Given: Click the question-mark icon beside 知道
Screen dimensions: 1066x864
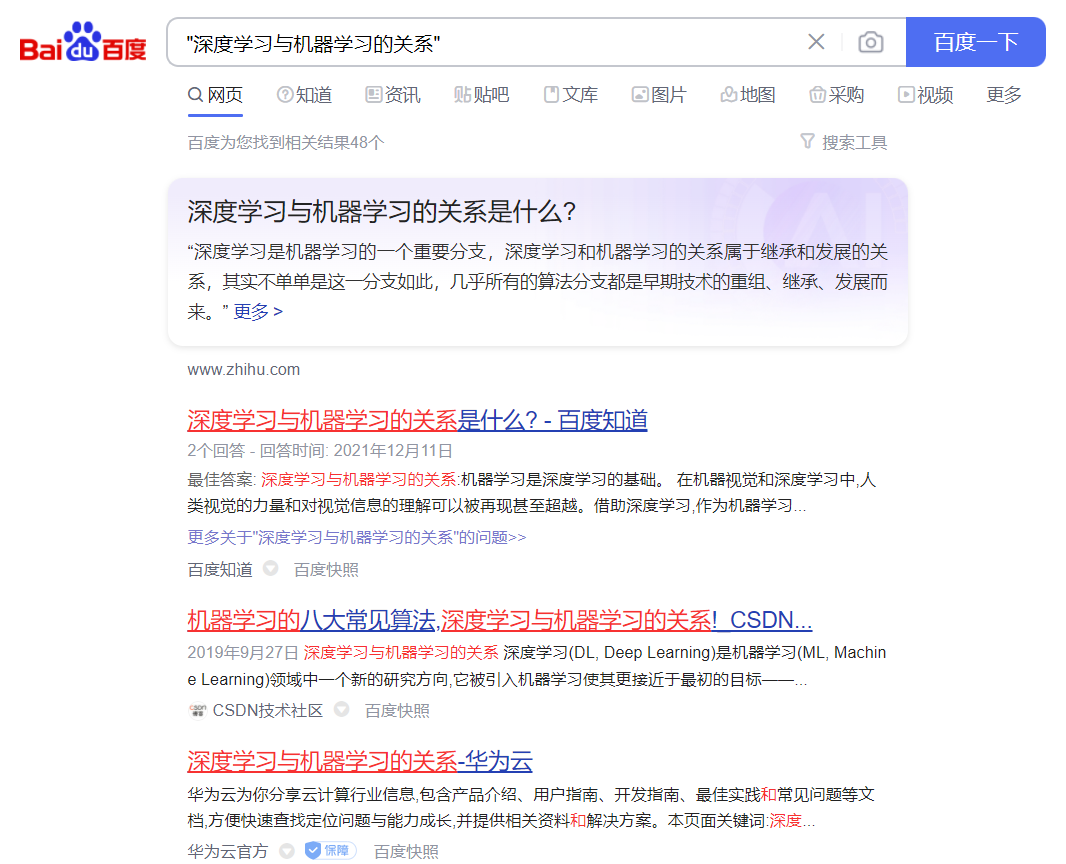Looking at the screenshot, I should click(x=285, y=94).
